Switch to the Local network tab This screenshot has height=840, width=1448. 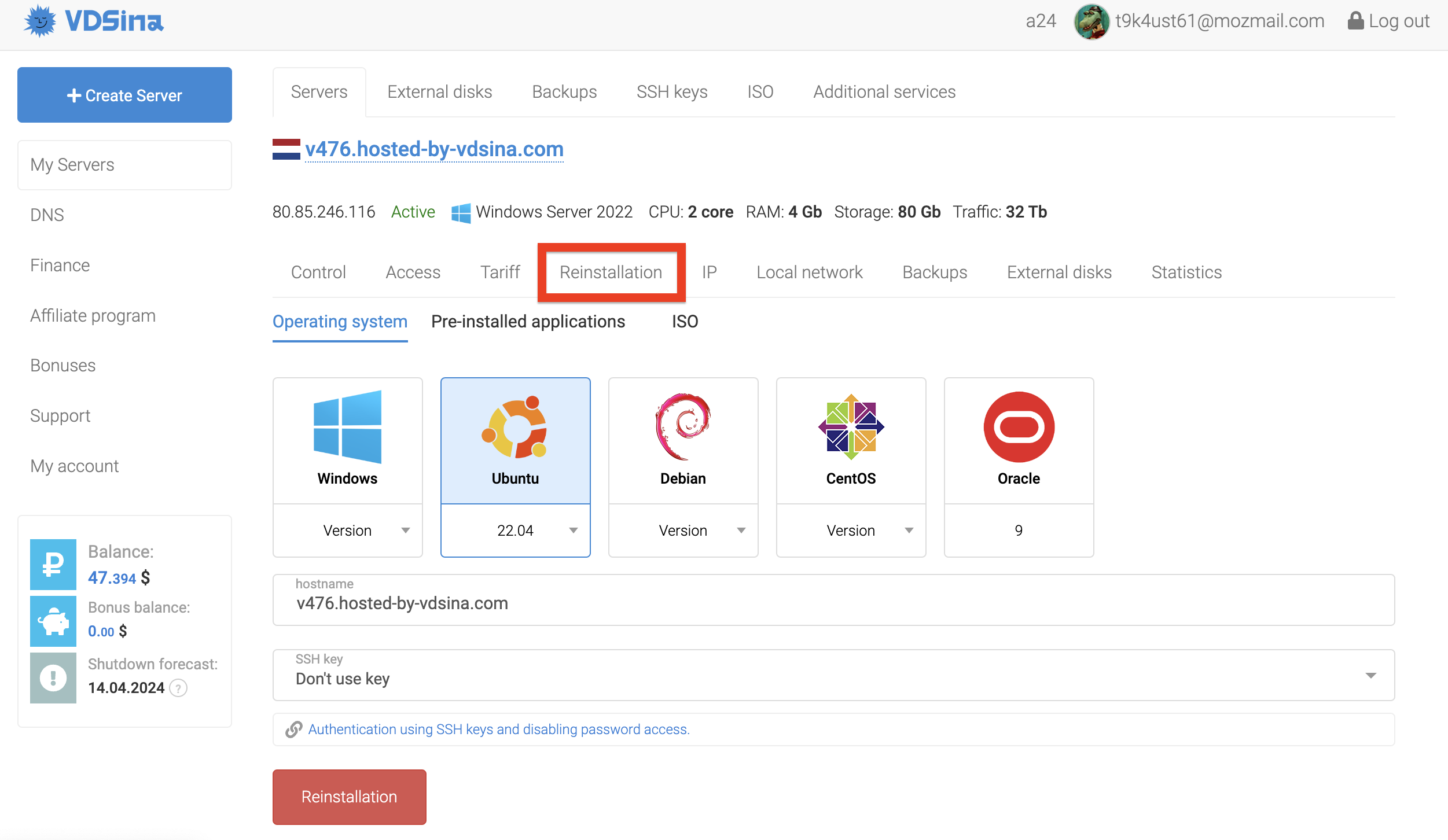point(810,272)
